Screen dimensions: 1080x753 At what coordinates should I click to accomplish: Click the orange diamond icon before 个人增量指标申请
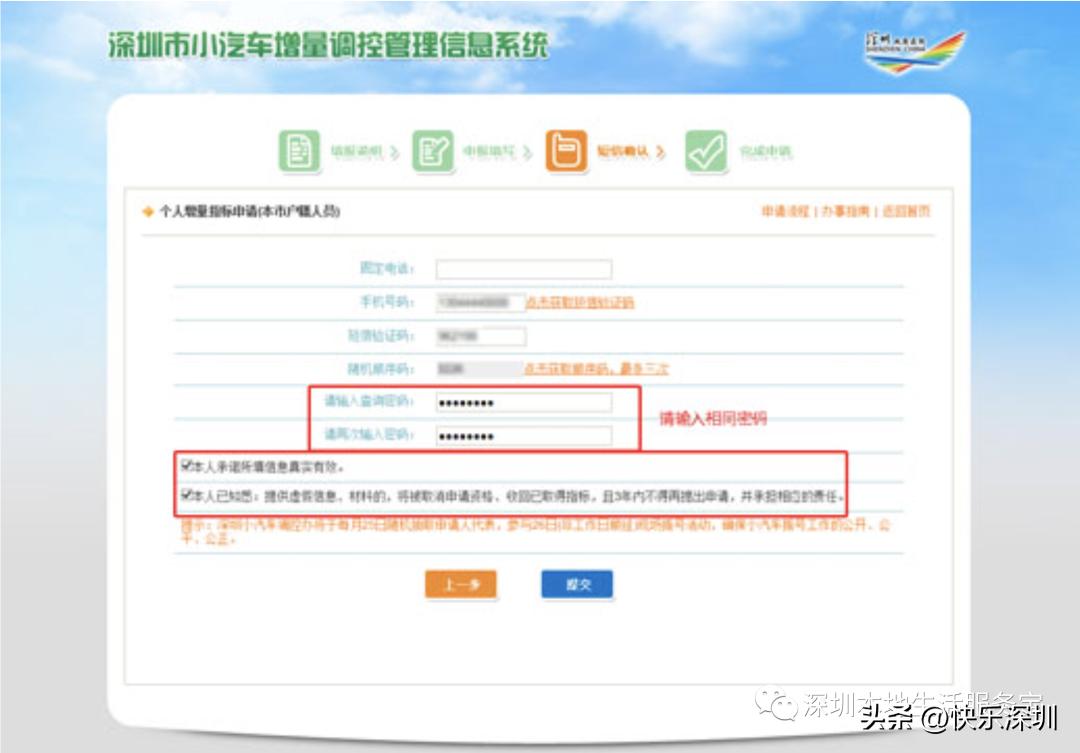tap(145, 210)
